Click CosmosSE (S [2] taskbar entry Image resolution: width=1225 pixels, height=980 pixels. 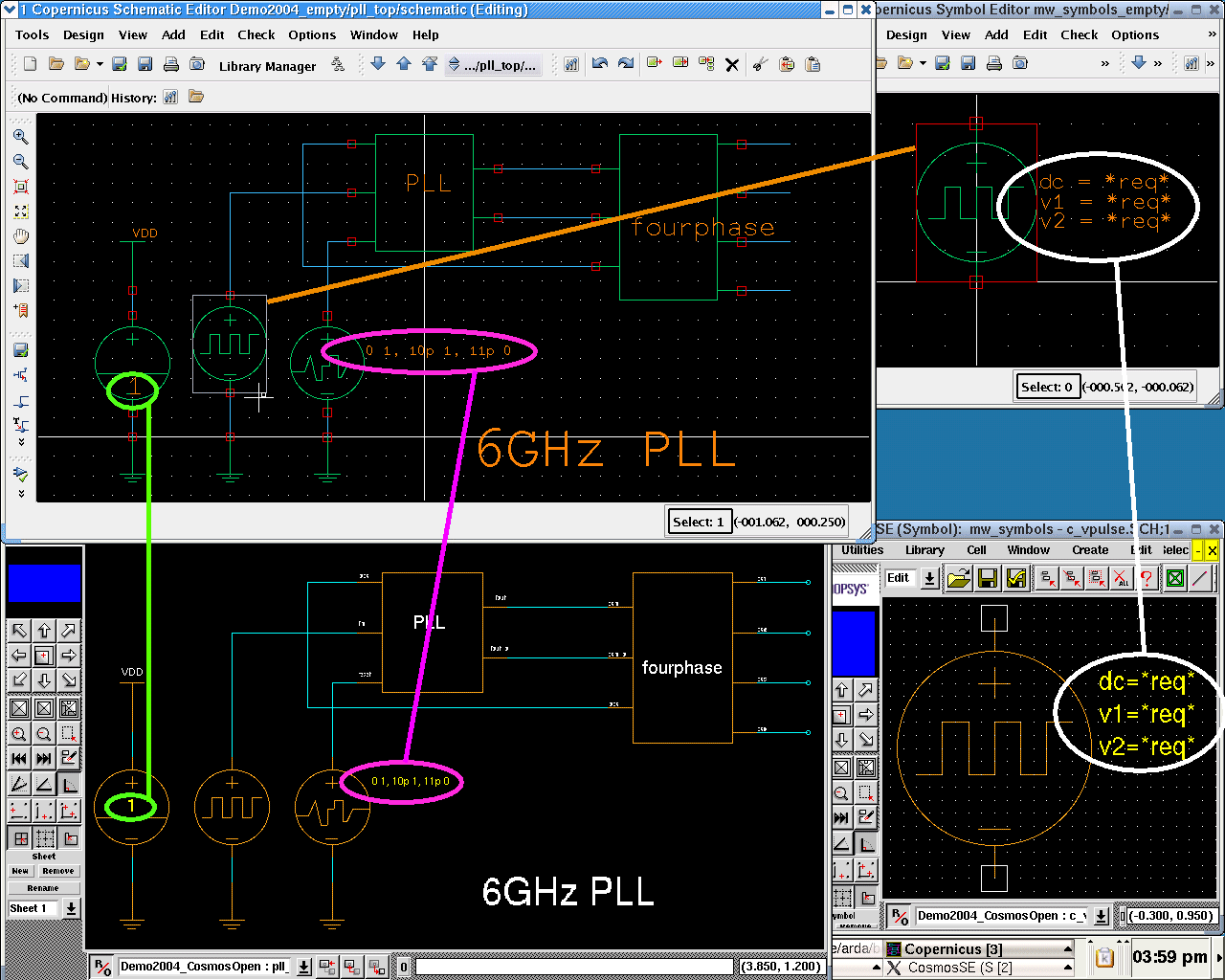[976, 968]
